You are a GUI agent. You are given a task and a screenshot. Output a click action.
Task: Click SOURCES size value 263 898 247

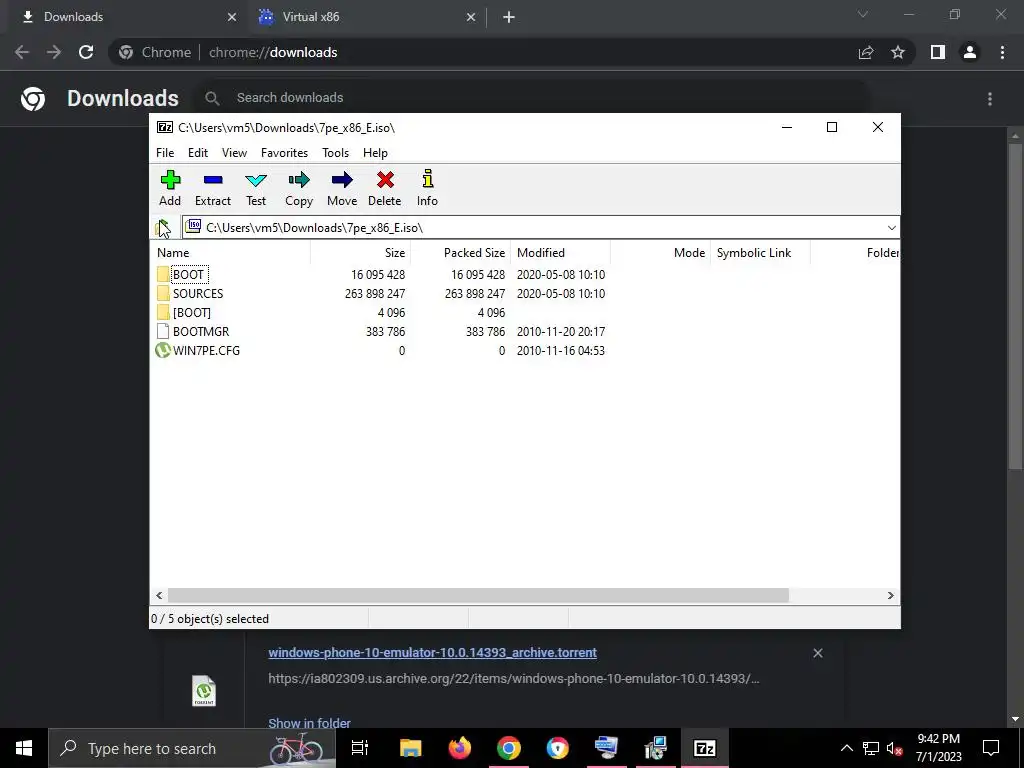[x=375, y=293]
